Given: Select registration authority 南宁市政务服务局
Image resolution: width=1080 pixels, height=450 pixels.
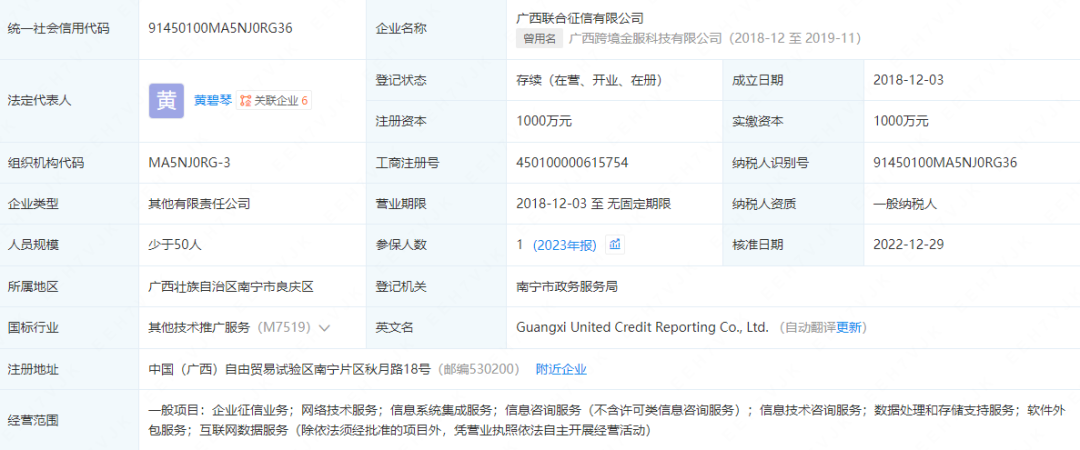Looking at the screenshot, I should [567, 287].
